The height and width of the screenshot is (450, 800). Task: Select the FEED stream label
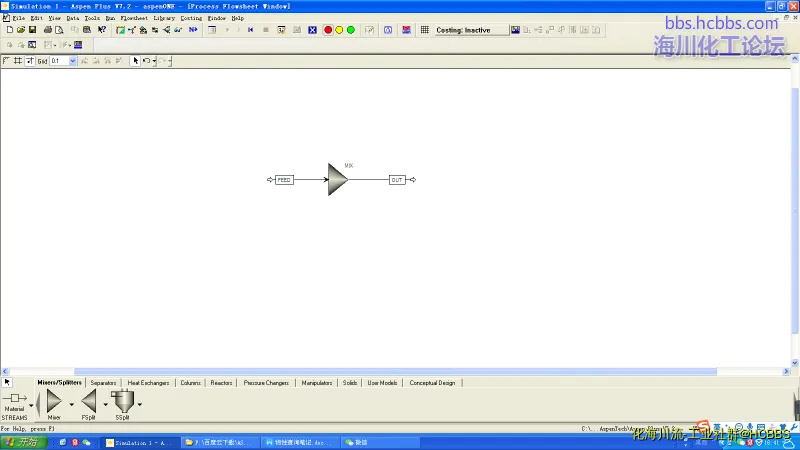tap(284, 180)
